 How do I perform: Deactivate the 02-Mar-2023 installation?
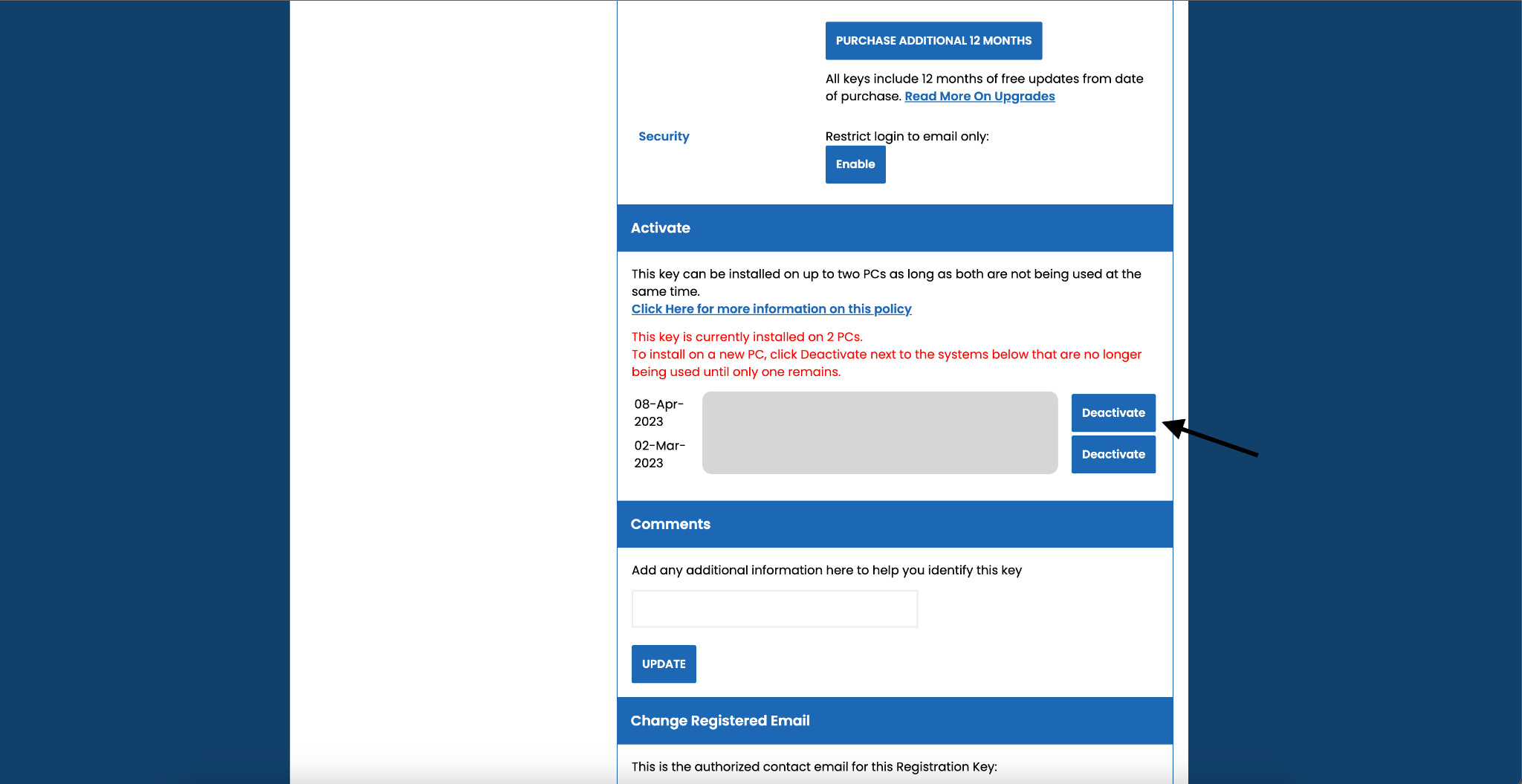click(1113, 454)
